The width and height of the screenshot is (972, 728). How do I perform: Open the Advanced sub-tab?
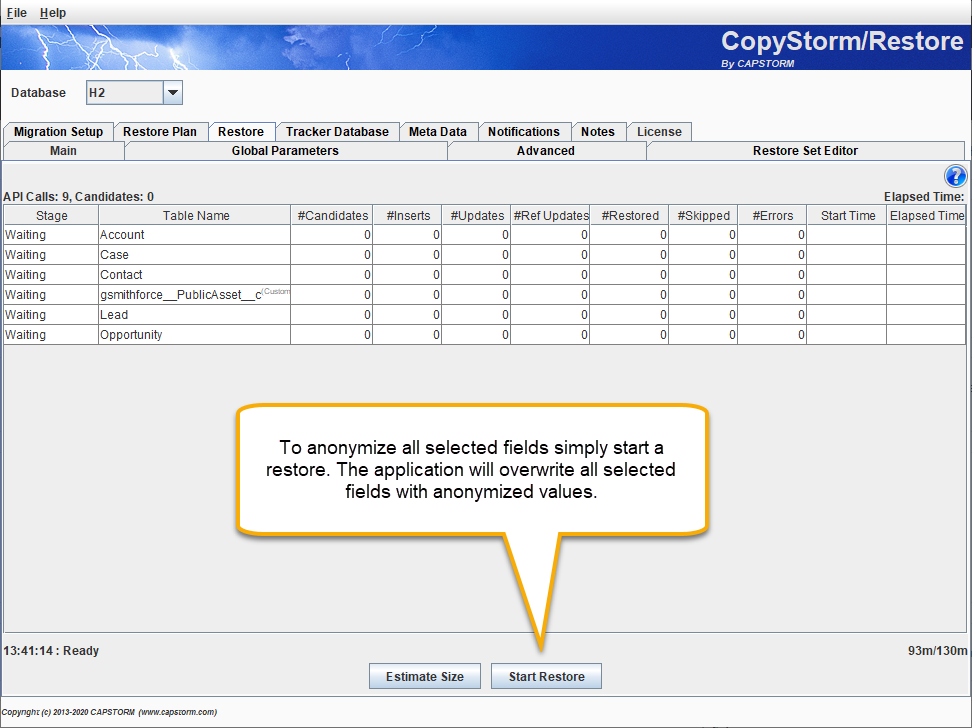click(546, 151)
